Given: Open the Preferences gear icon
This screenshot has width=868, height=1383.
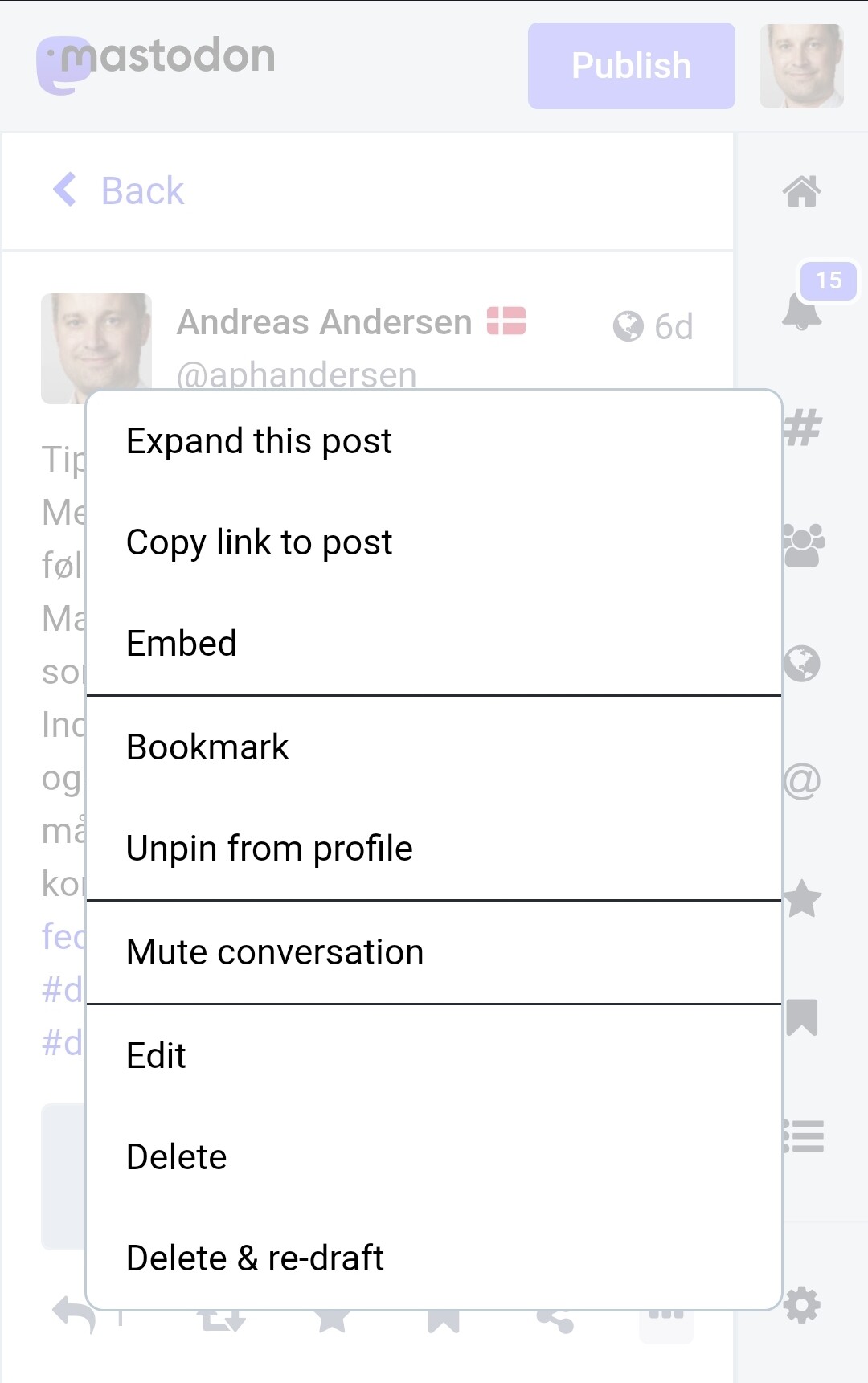Looking at the screenshot, I should pyautogui.click(x=802, y=1304).
